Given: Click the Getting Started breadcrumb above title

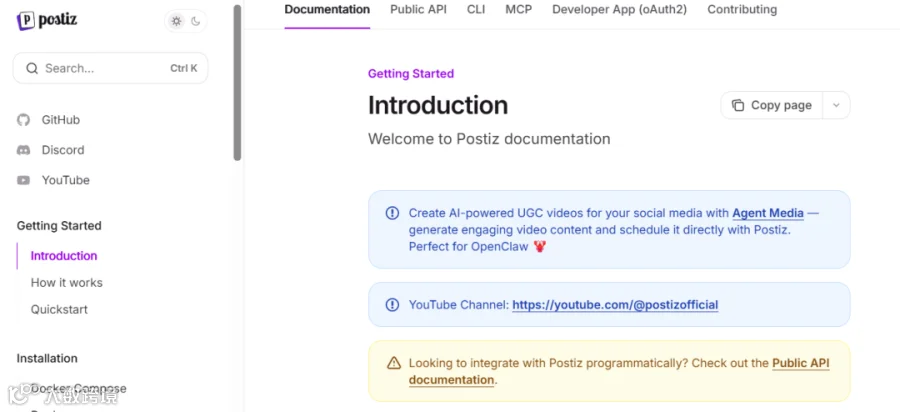Looking at the screenshot, I should point(411,73).
